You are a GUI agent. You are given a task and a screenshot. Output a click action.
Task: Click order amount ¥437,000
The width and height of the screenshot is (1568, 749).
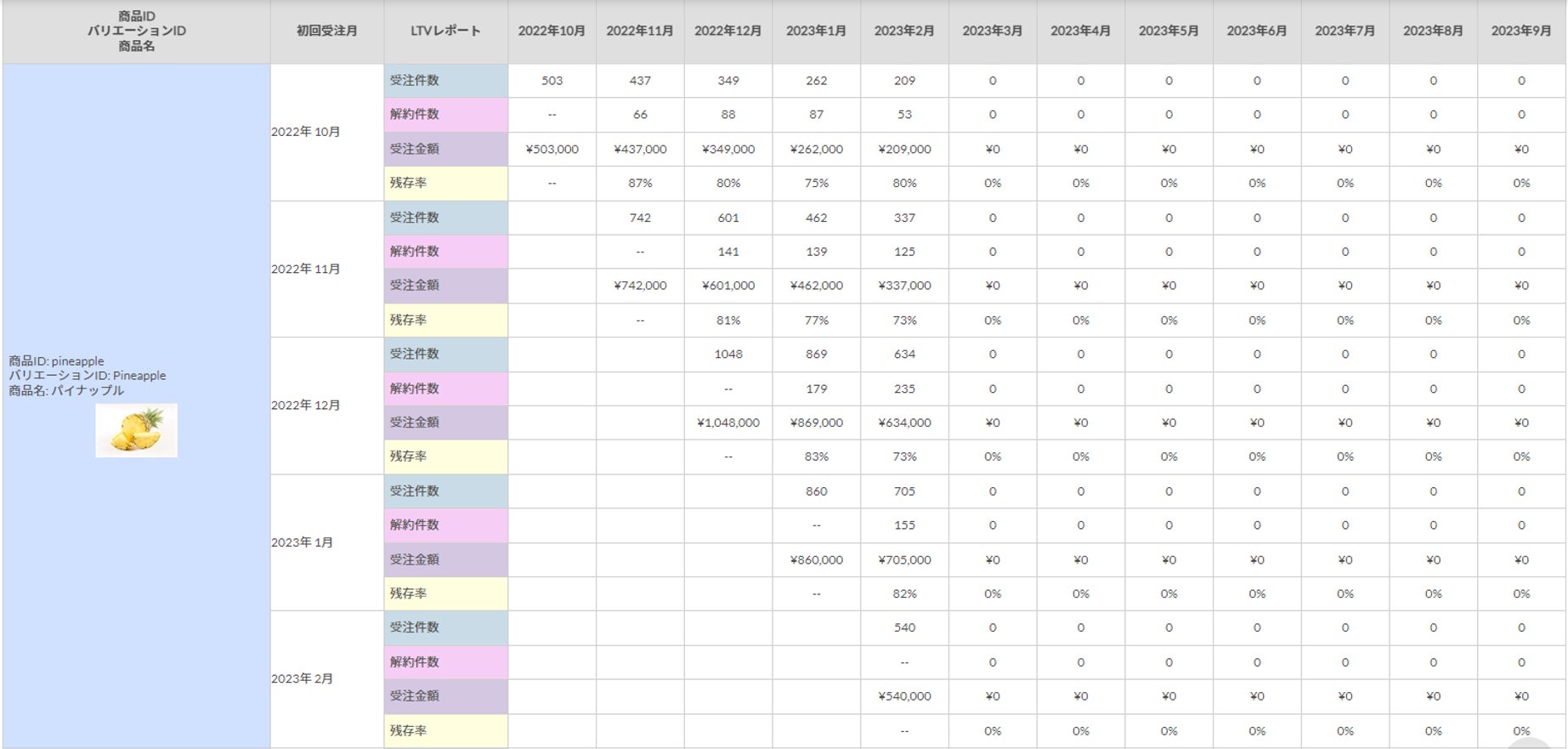(640, 150)
